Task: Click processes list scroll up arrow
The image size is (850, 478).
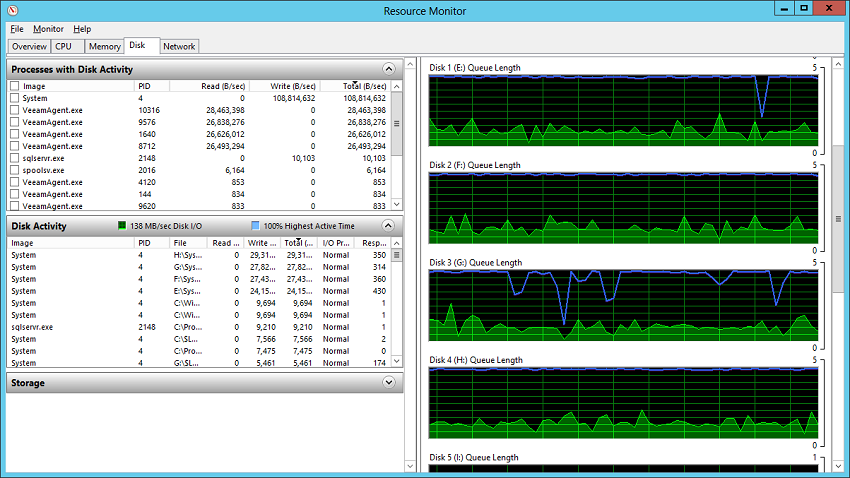Action: pyautogui.click(x=397, y=86)
